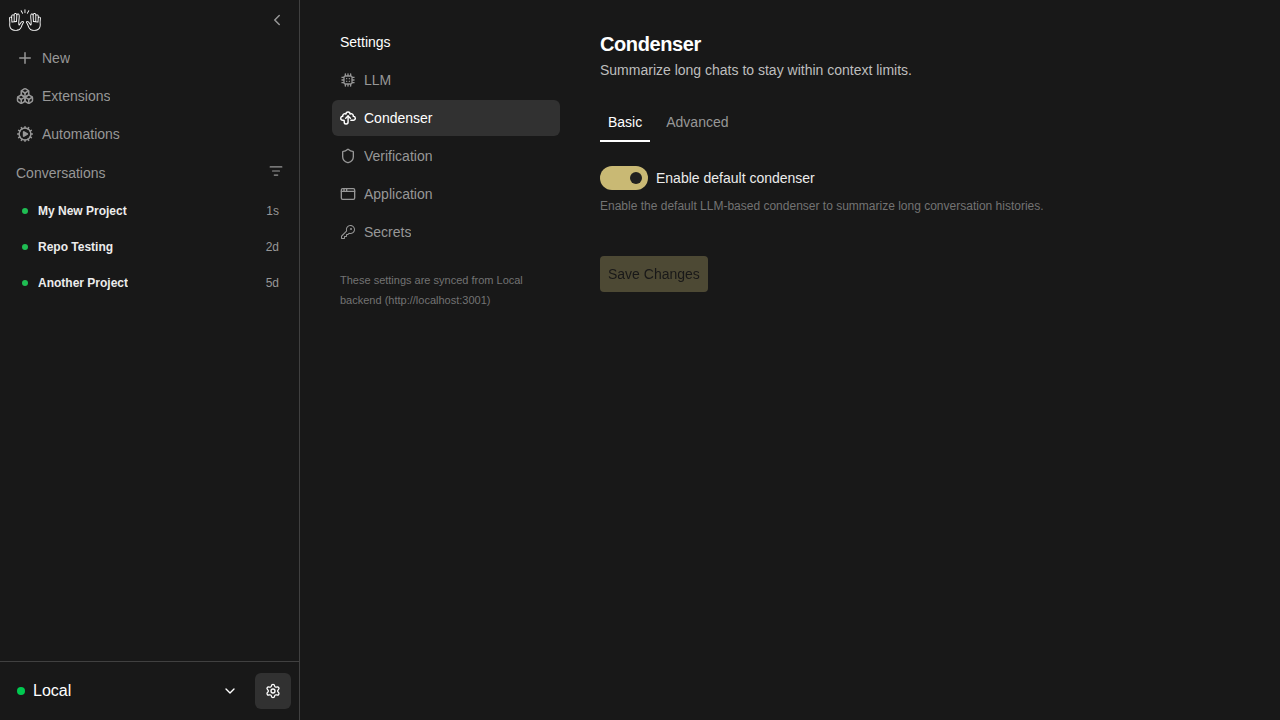The width and height of the screenshot is (1280, 720).
Task: Click the Condenser cloud icon in Settings
Action: (x=348, y=118)
